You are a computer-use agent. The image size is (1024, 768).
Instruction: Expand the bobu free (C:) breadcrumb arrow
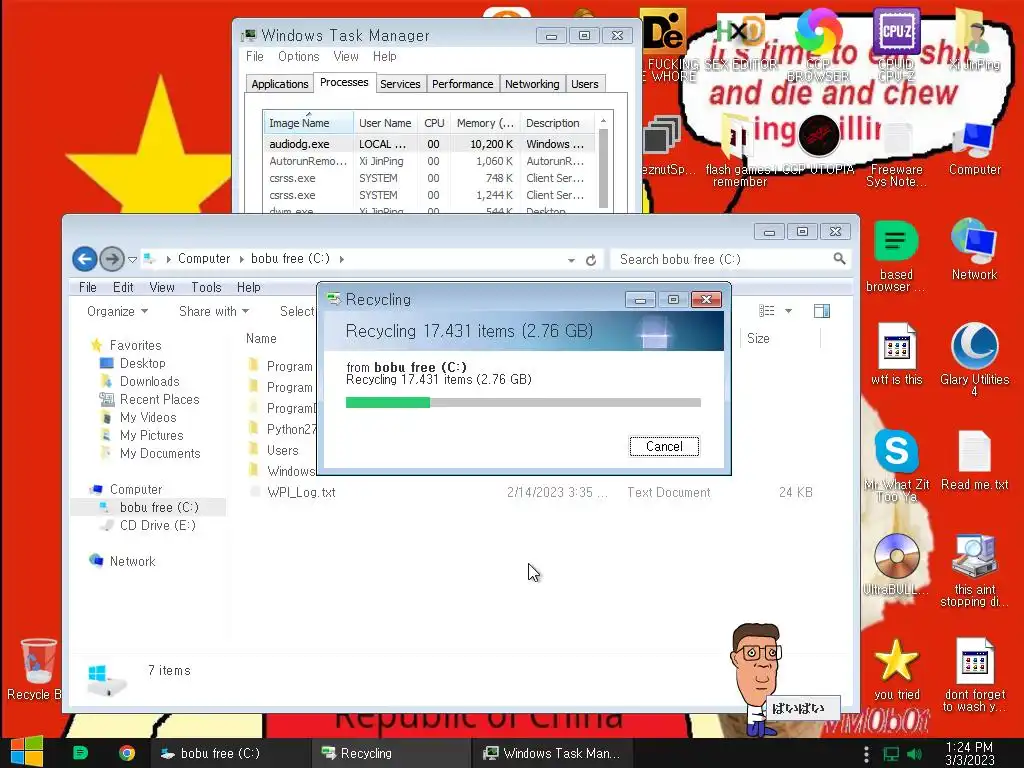tap(342, 259)
